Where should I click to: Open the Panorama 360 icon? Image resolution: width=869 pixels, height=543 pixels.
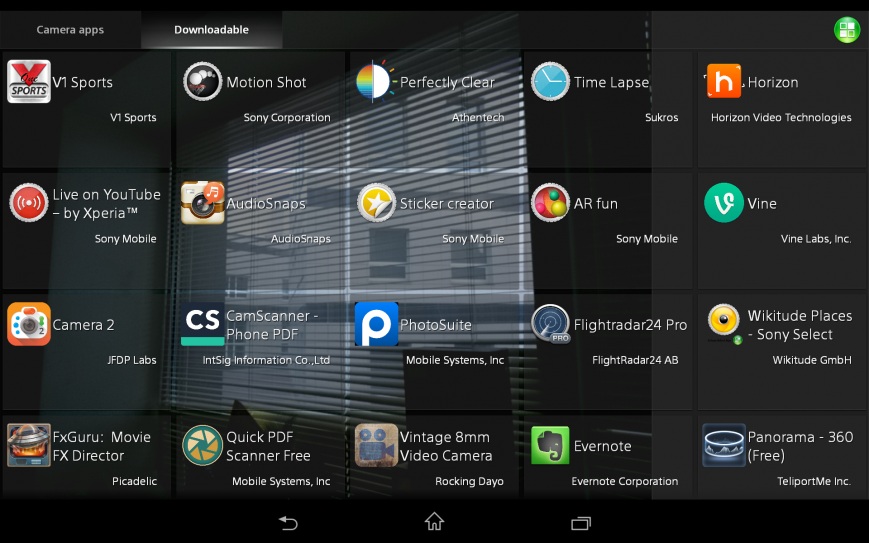724,445
